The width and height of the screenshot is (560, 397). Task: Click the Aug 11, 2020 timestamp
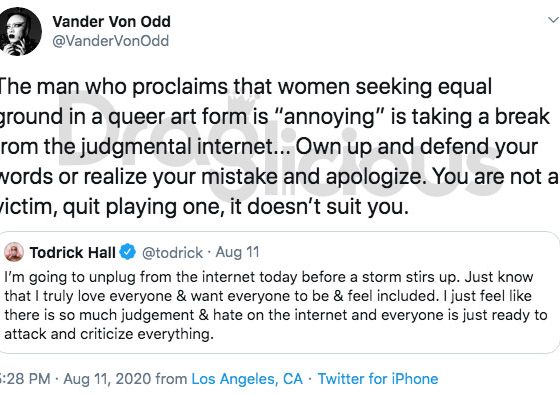tap(107, 379)
